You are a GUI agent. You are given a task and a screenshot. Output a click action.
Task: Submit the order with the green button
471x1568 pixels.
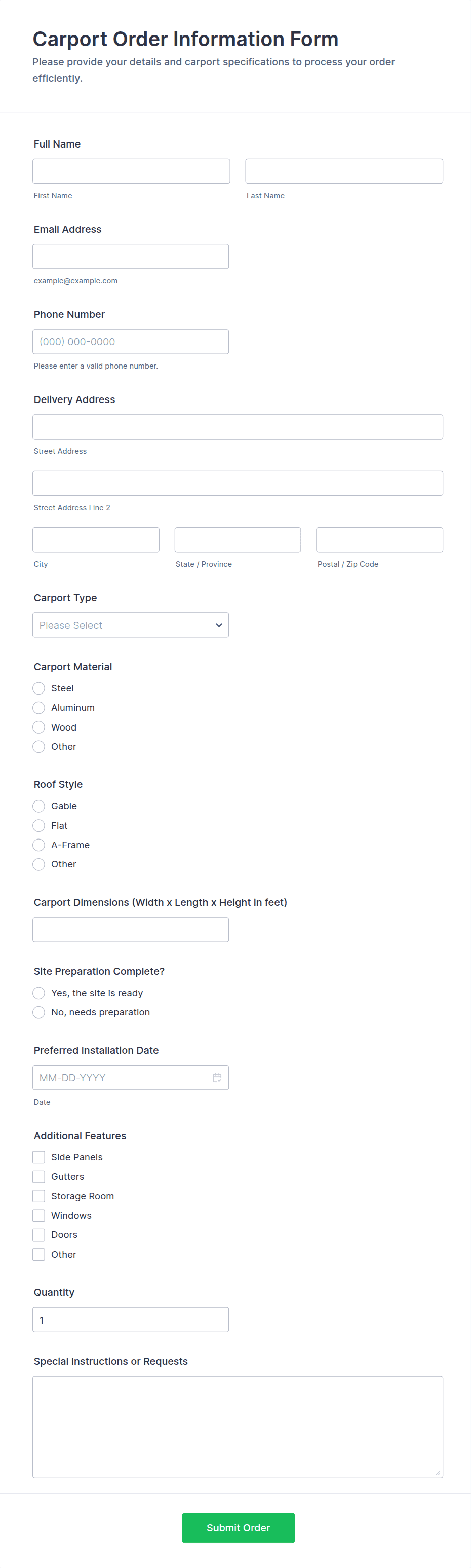coord(238,1528)
